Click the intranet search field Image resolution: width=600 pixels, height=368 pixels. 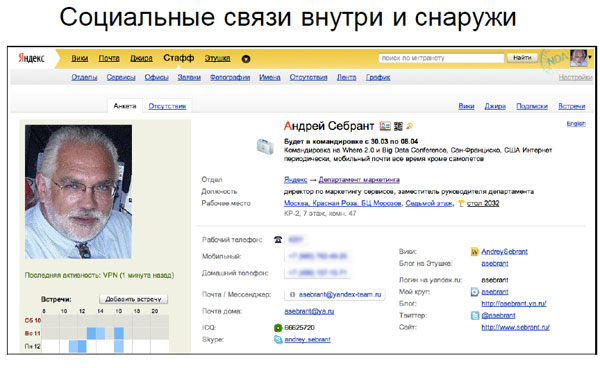[441, 58]
